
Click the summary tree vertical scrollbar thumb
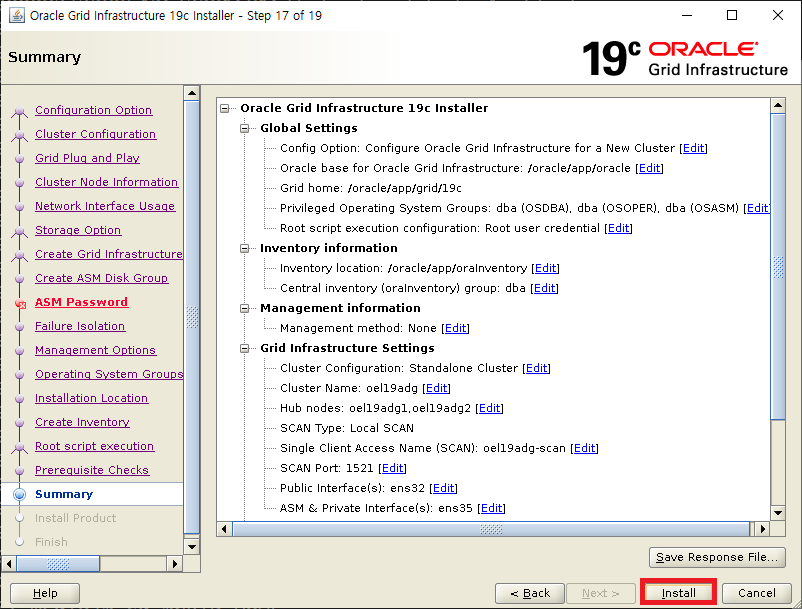tap(778, 266)
